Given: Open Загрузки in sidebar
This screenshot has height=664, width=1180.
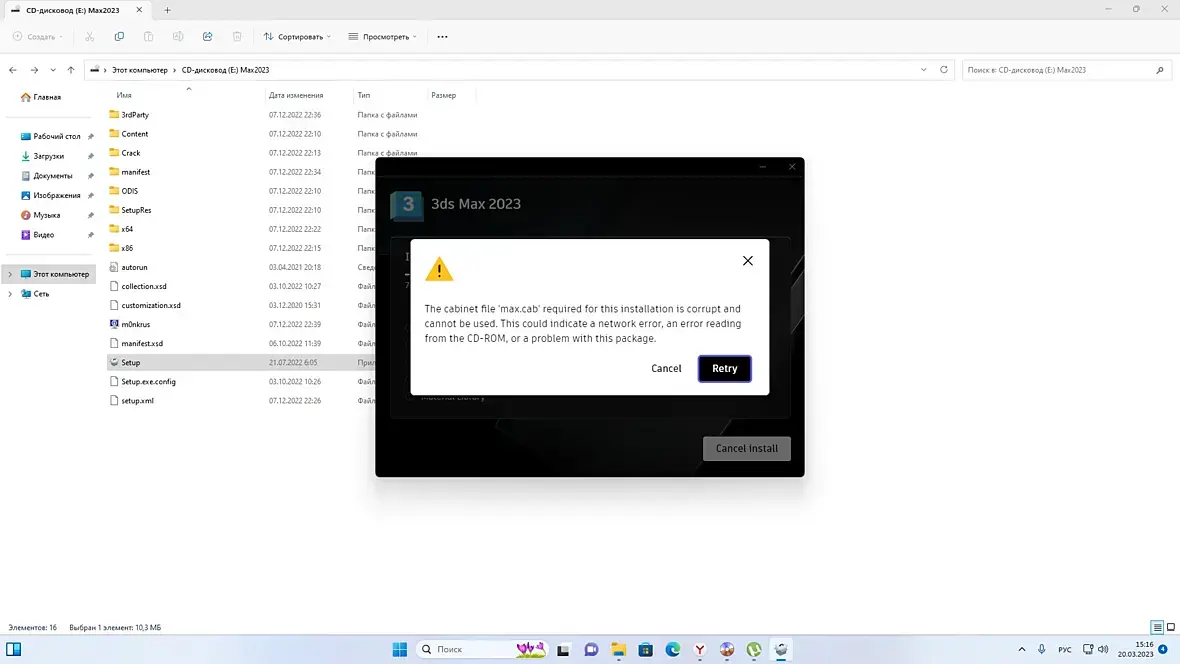Looking at the screenshot, I should [x=43, y=156].
